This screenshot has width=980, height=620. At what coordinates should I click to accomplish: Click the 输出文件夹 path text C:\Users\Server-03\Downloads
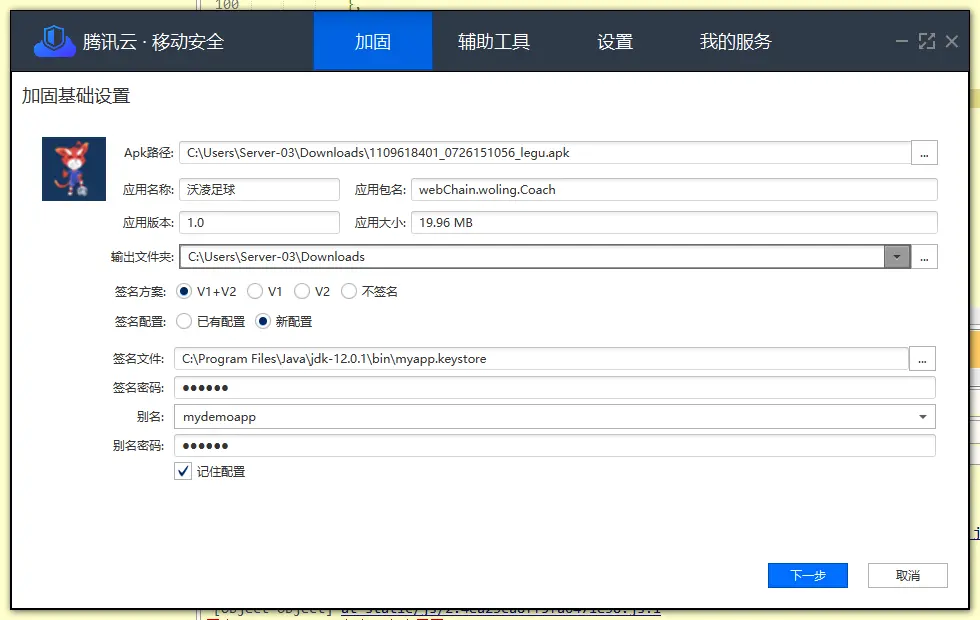click(x=276, y=257)
